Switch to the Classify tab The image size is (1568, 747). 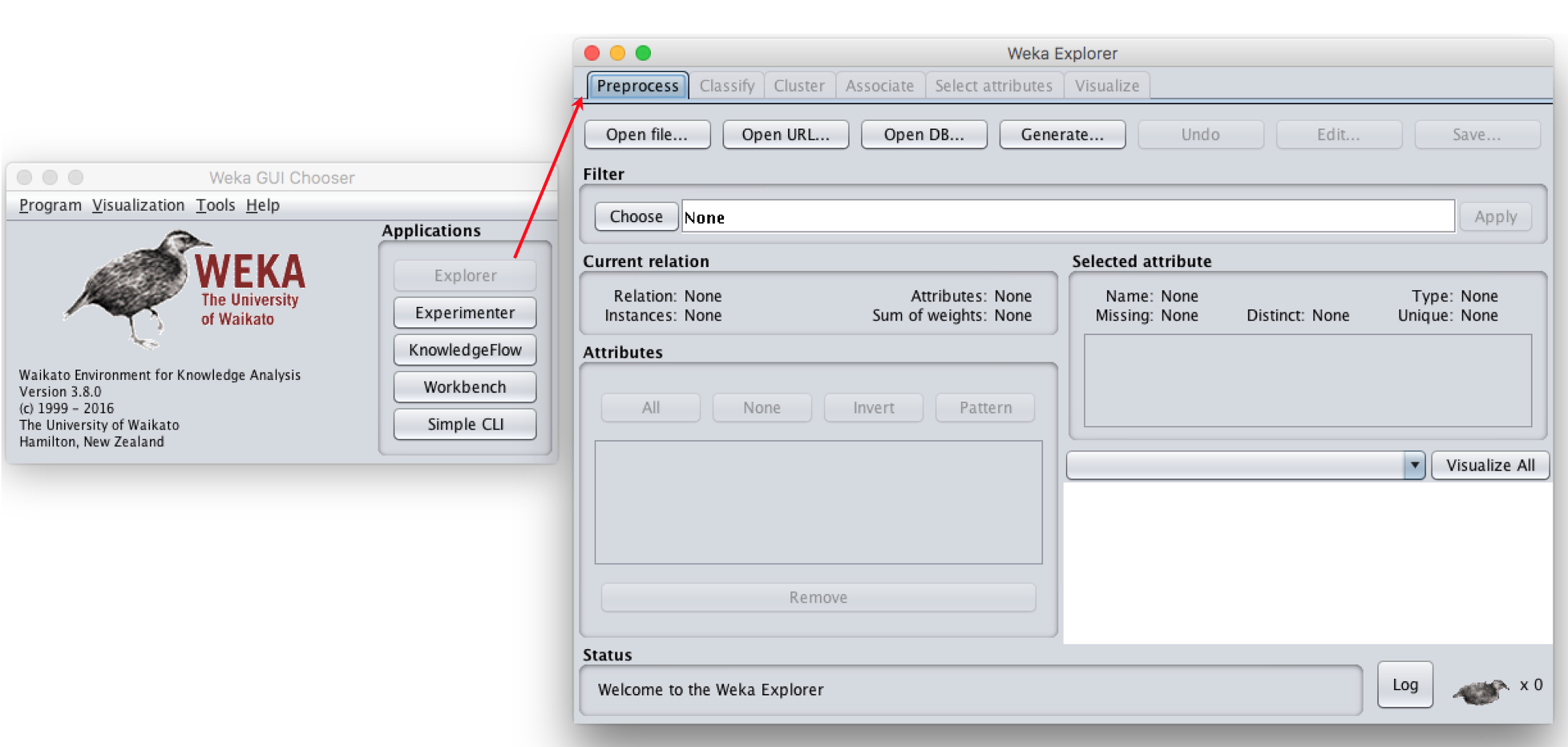[726, 86]
